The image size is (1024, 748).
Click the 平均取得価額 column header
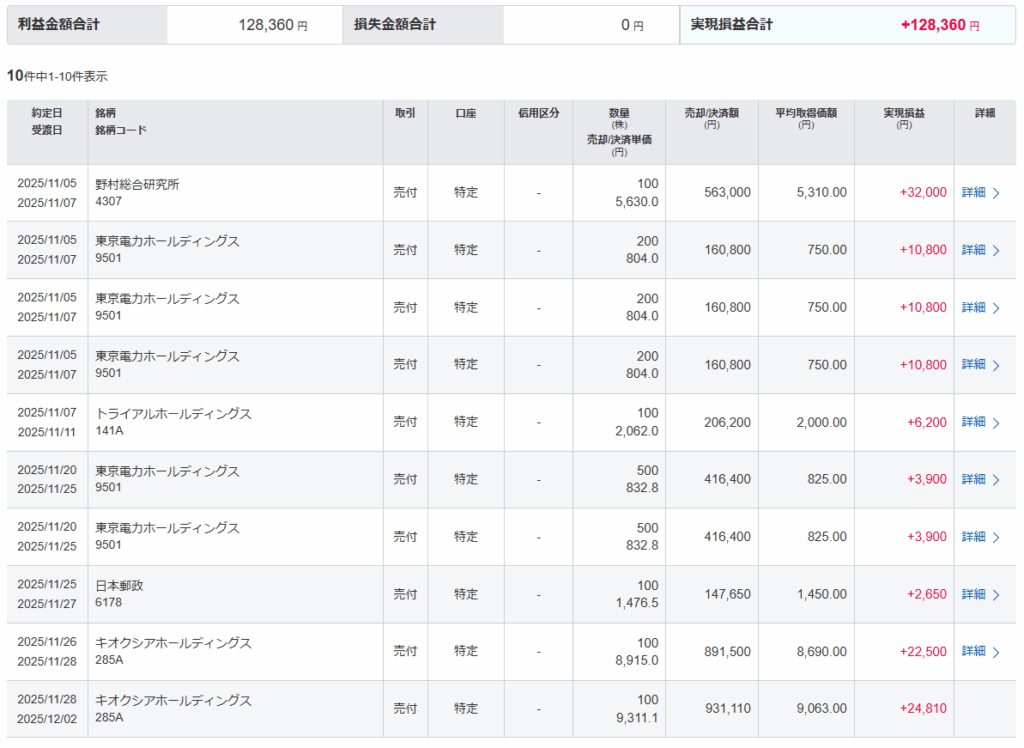806,119
